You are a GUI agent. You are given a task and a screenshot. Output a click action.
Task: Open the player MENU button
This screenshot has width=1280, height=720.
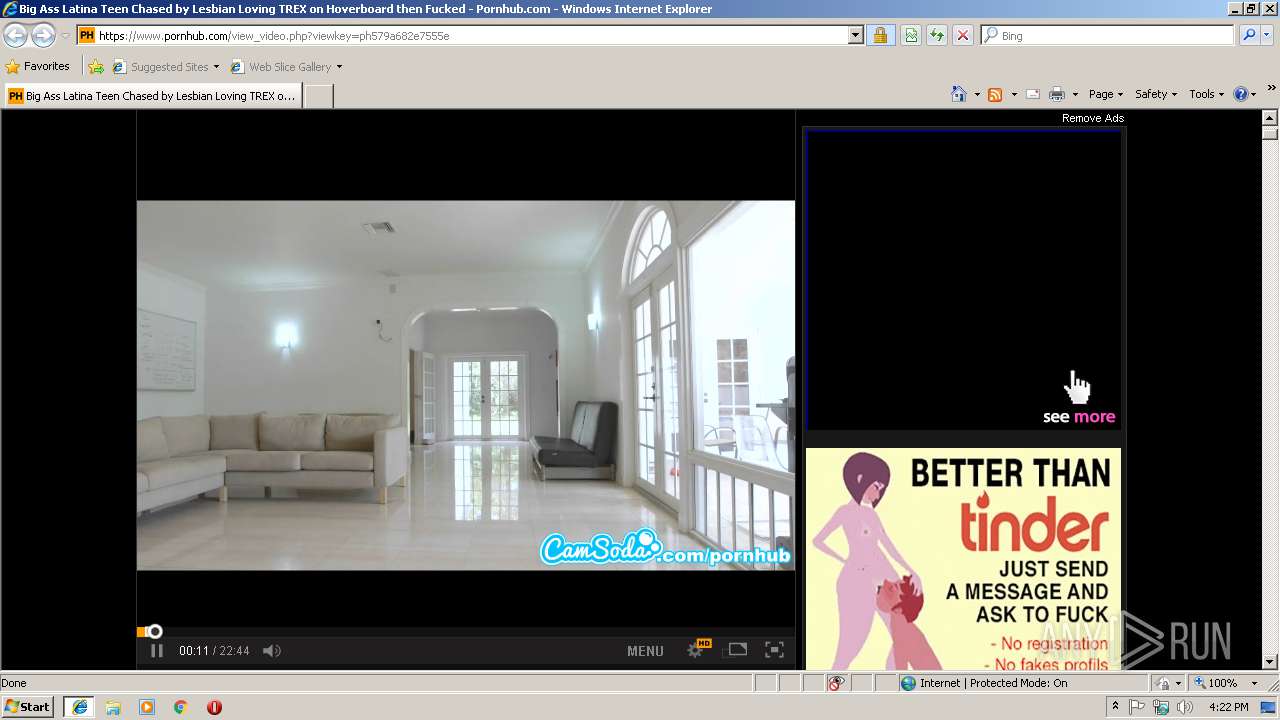[645, 651]
